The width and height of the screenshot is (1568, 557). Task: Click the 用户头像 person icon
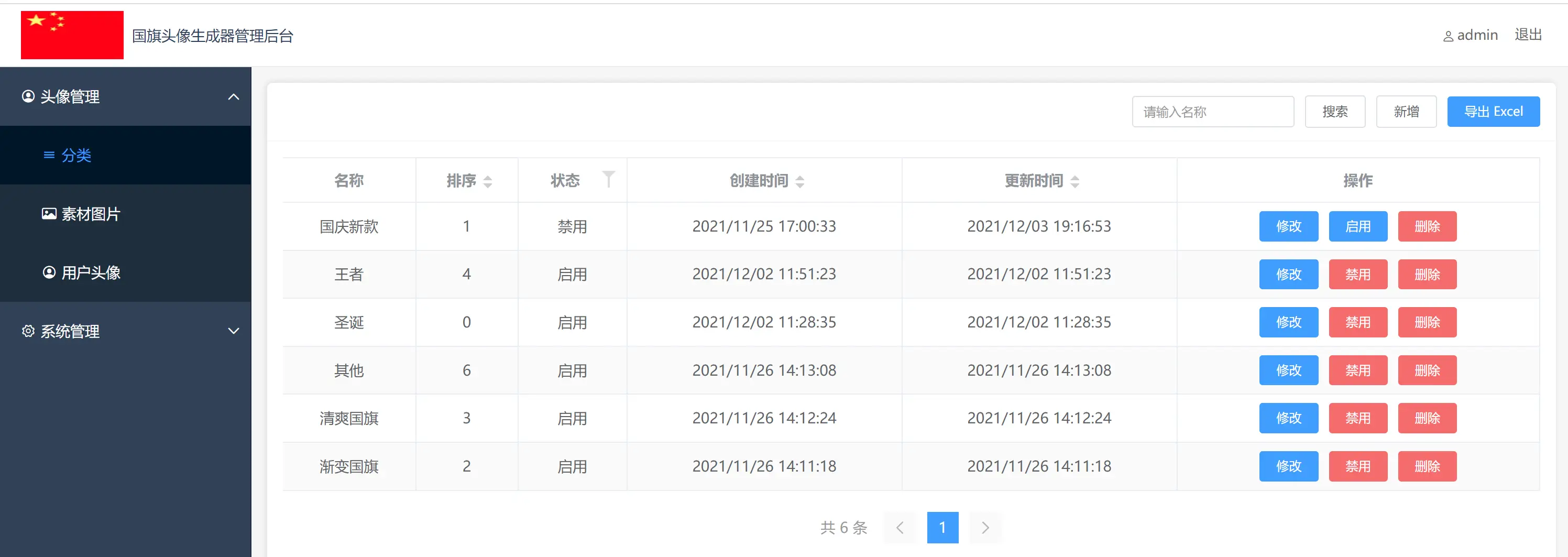[x=49, y=272]
